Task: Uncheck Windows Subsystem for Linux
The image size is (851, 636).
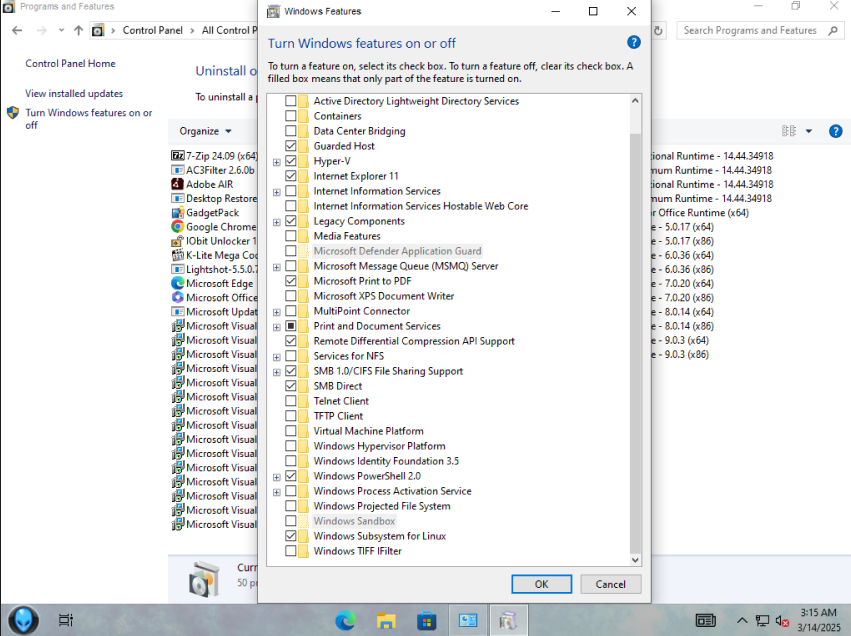Action: click(290, 536)
